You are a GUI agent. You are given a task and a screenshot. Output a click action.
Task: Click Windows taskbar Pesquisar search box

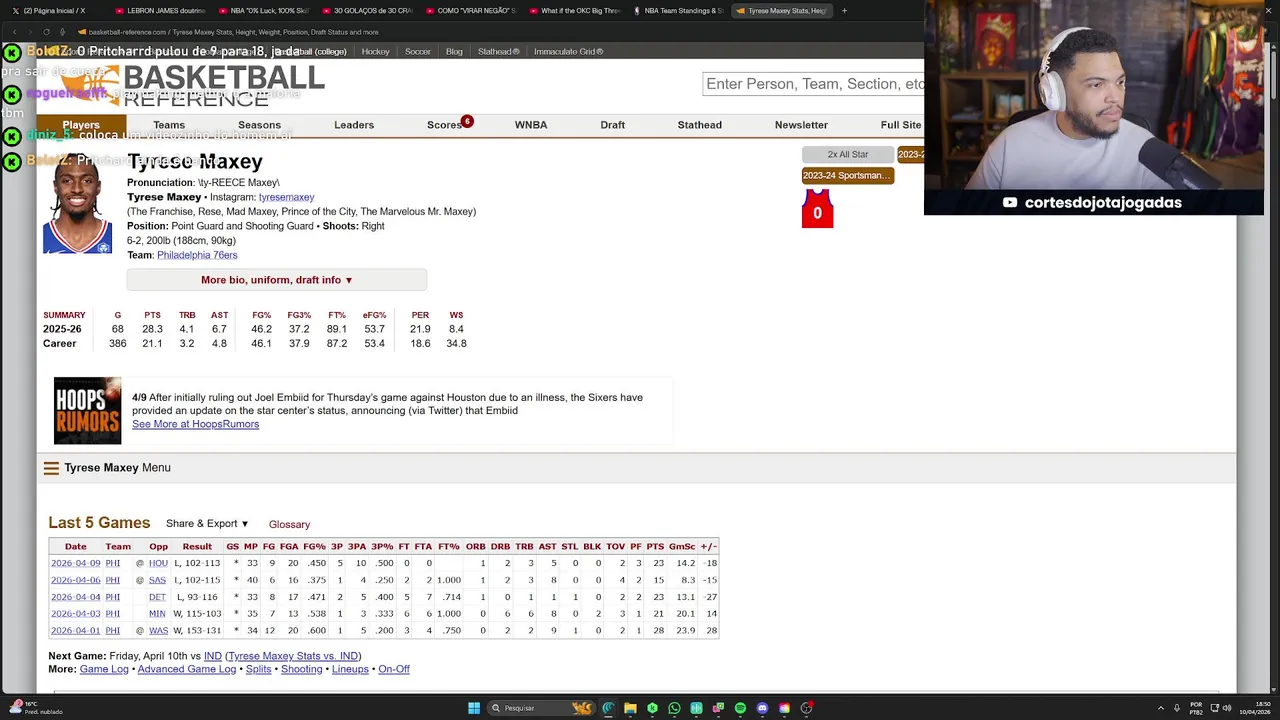click(540, 708)
